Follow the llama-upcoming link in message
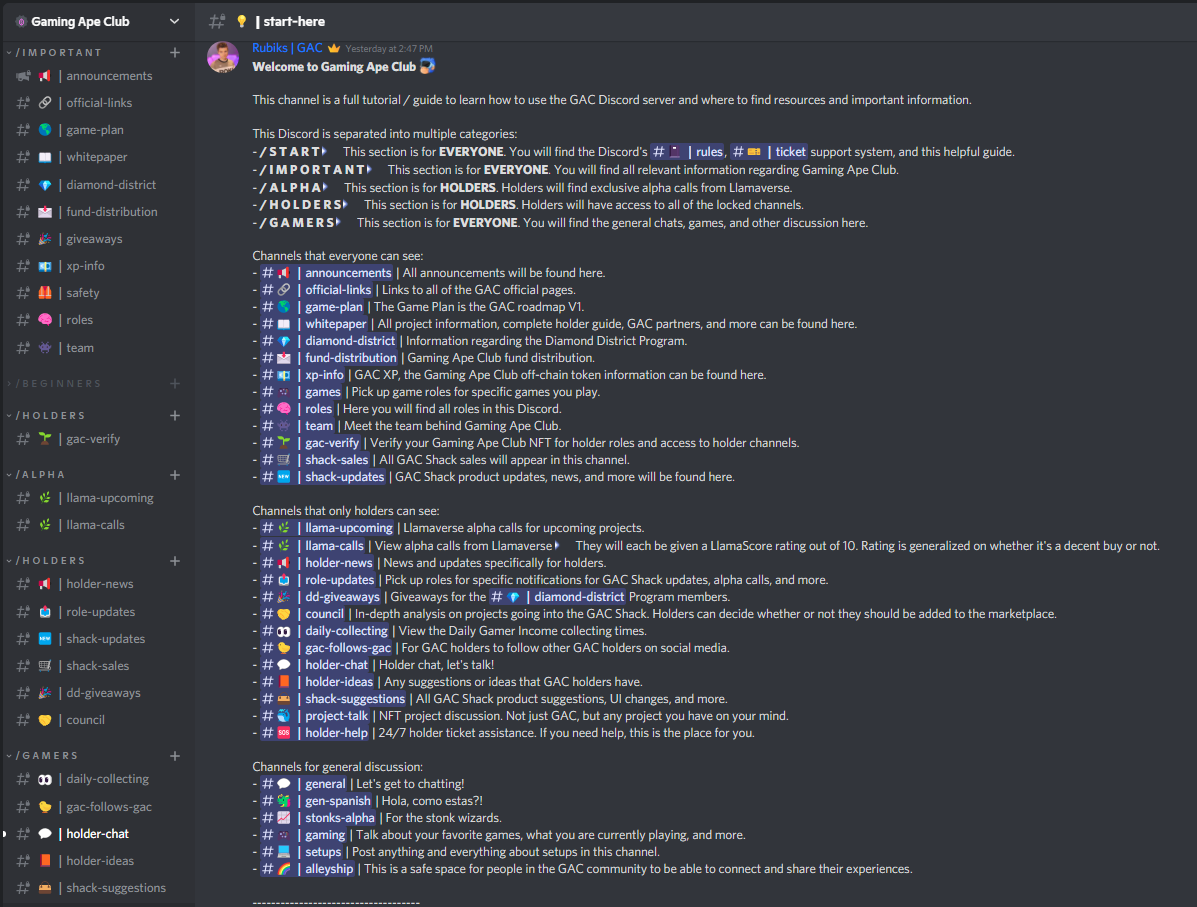1197x907 pixels. point(327,528)
